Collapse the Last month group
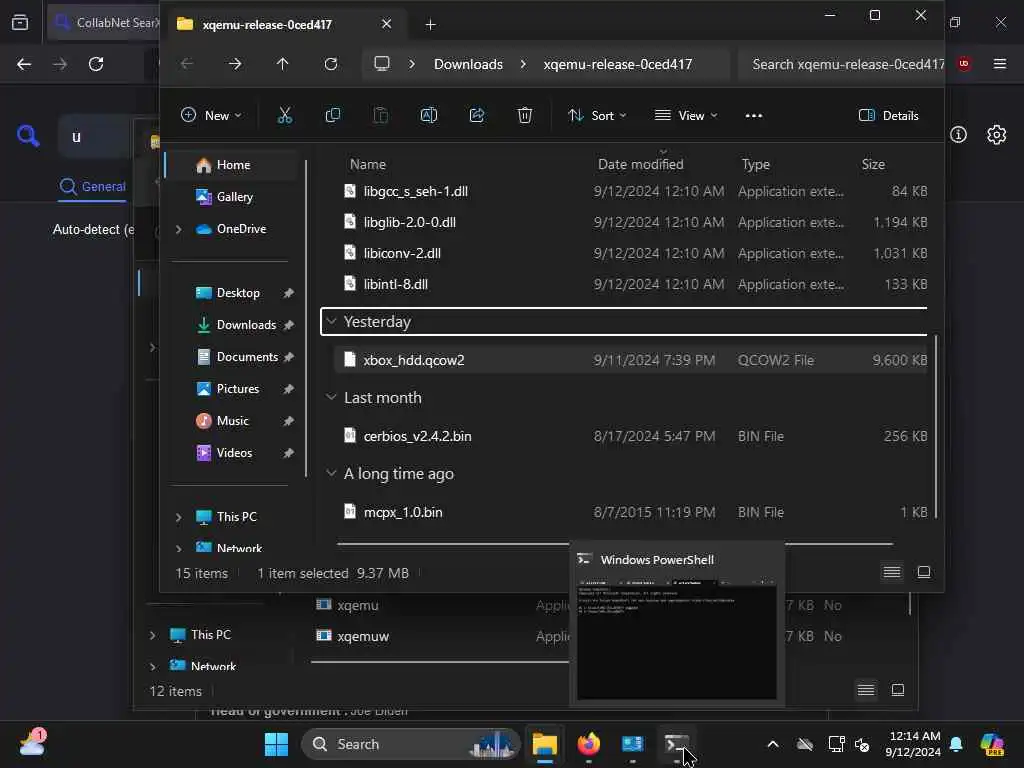This screenshot has width=1024, height=768. (x=331, y=397)
